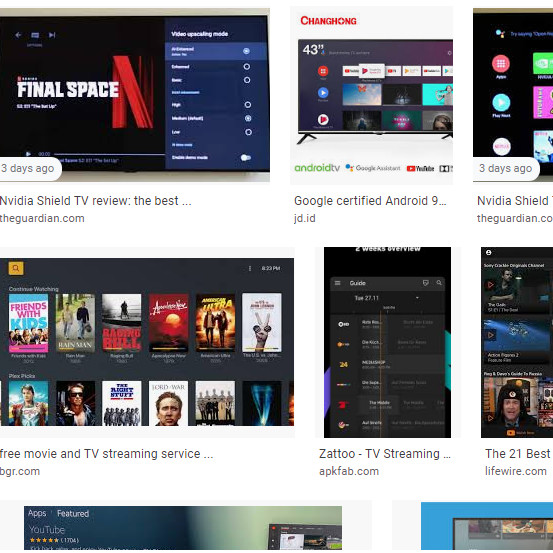
Task: Click the "Nvidia Shield TV review: the best ..." title
Action: coord(96,201)
